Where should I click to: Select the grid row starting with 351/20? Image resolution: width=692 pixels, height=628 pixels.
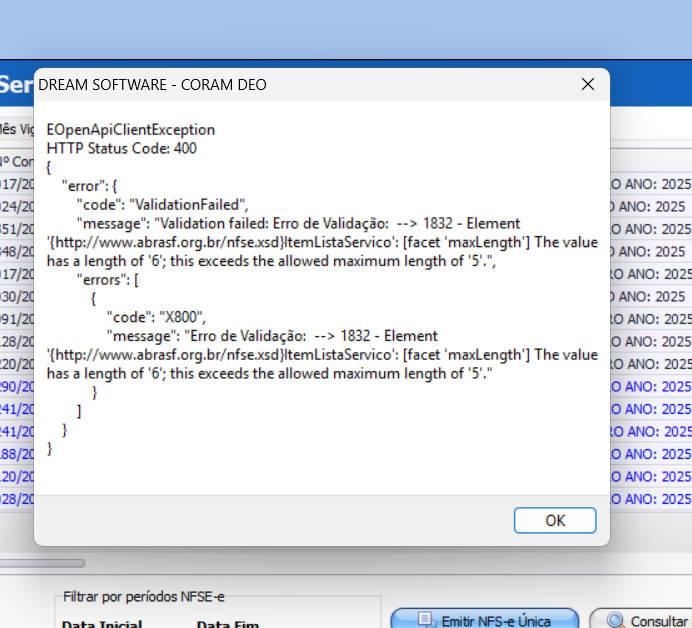click(17, 229)
